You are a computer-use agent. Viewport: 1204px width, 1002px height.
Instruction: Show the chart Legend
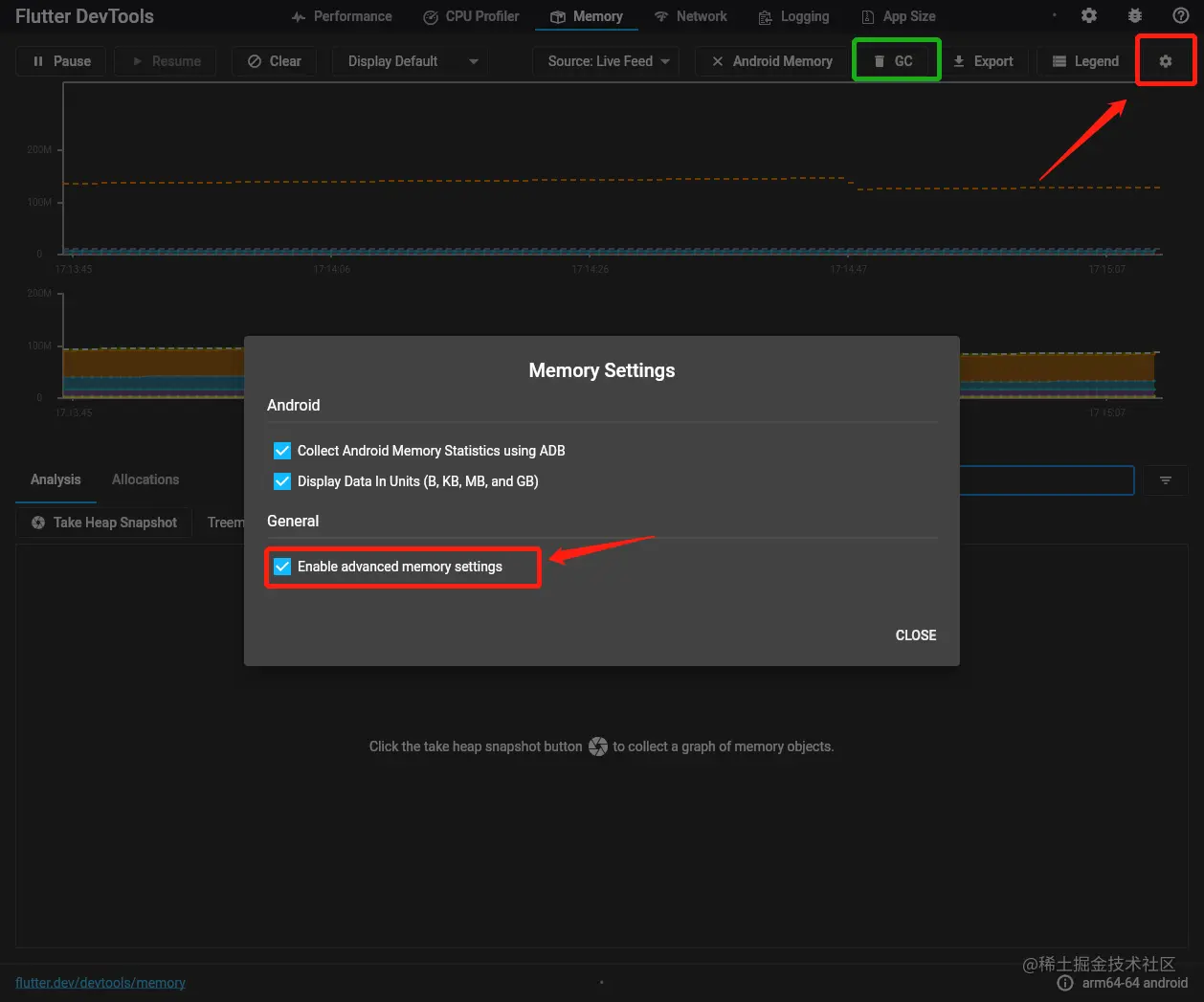1085,61
